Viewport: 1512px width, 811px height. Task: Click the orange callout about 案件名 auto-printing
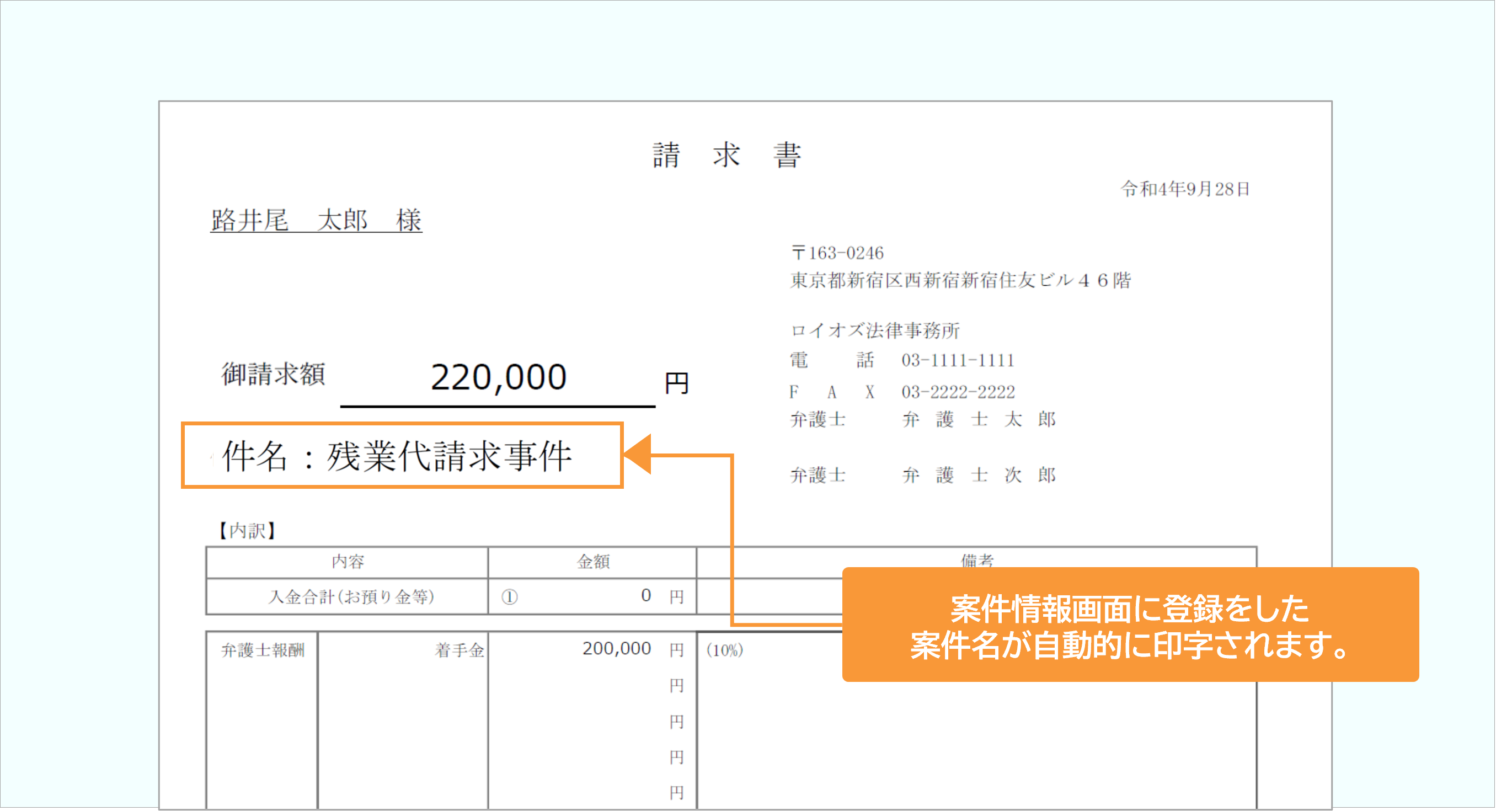[x=1130, y=625]
